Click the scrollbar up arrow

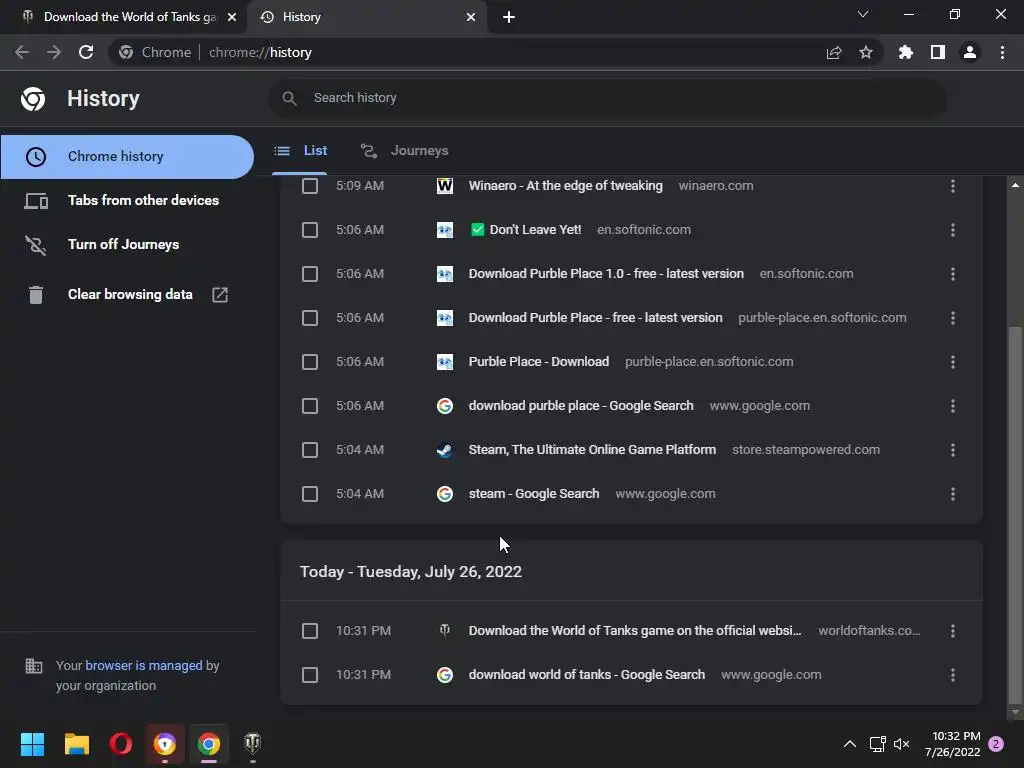[1015, 185]
